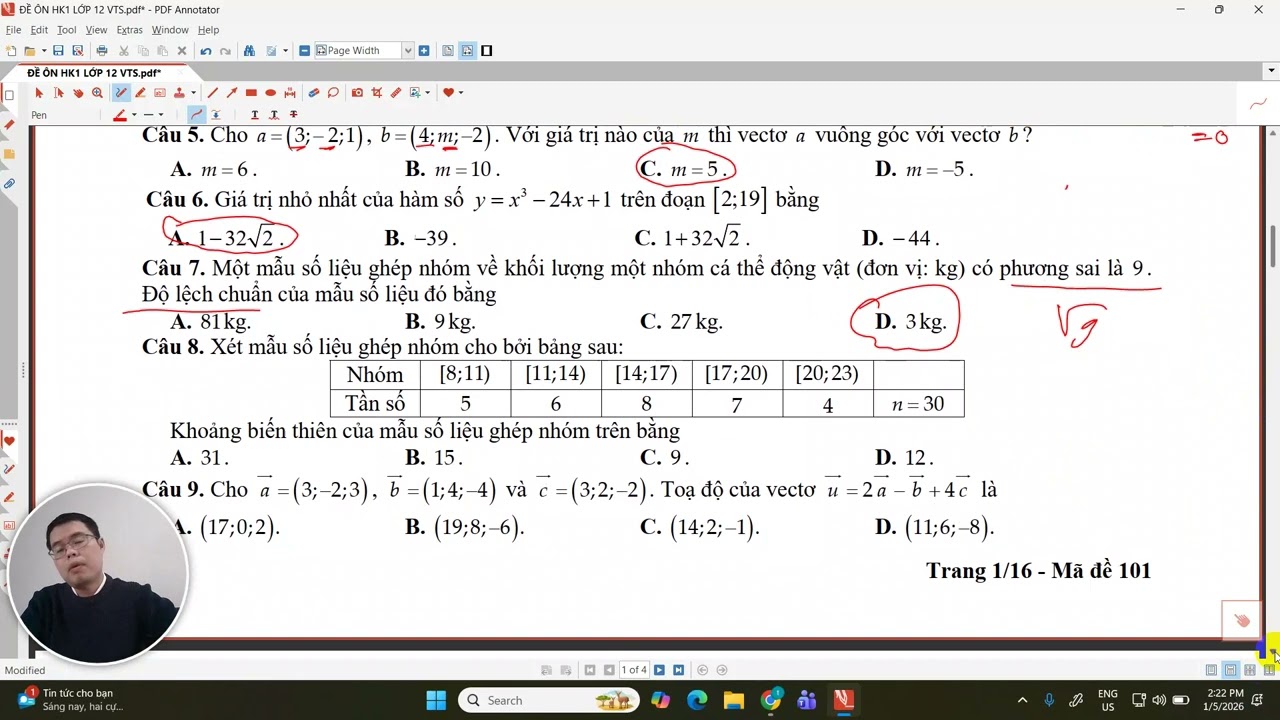This screenshot has width=1280, height=720.
Task: Switch to ĐỀ ÔN HK1 LỚP 12 VTS.pdf tab
Action: pyautogui.click(x=94, y=73)
